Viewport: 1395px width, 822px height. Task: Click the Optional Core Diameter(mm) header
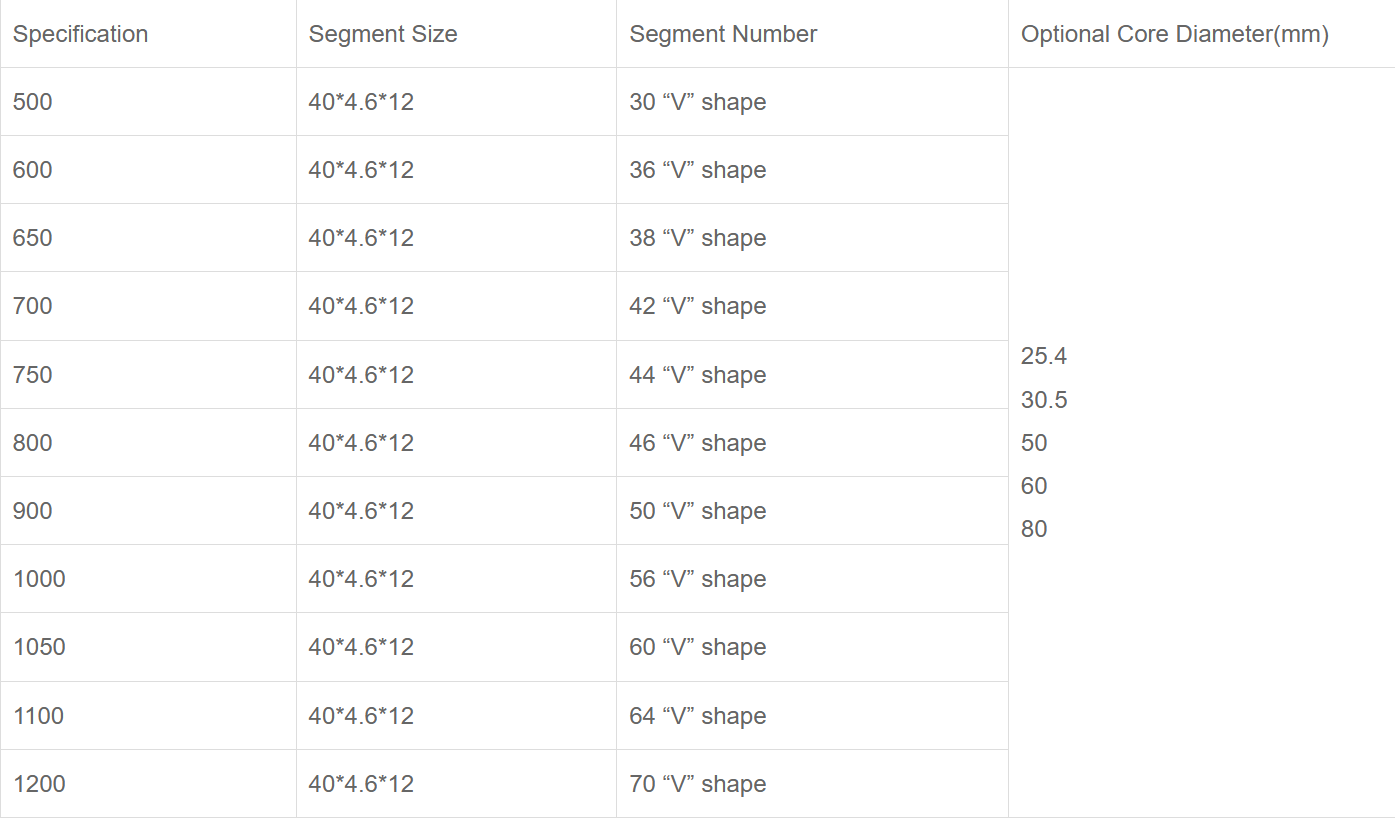click(1174, 34)
